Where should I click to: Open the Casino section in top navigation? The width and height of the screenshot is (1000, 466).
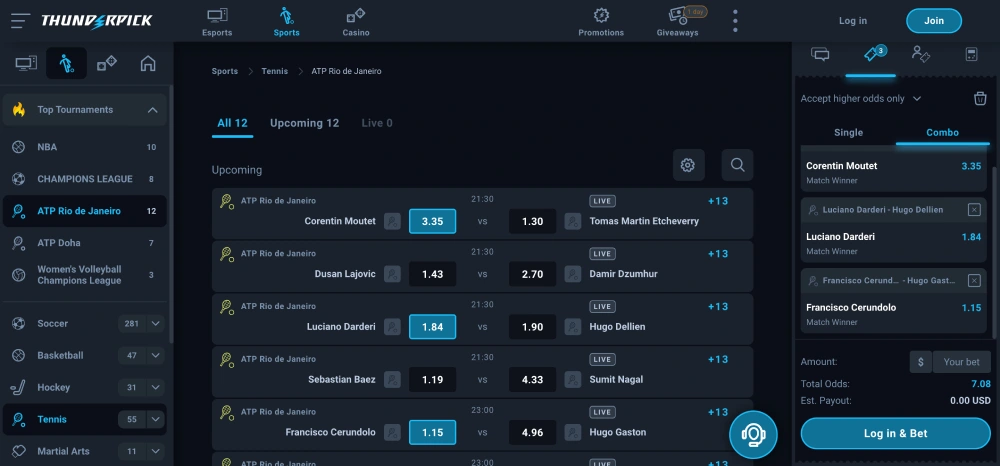[355, 22]
